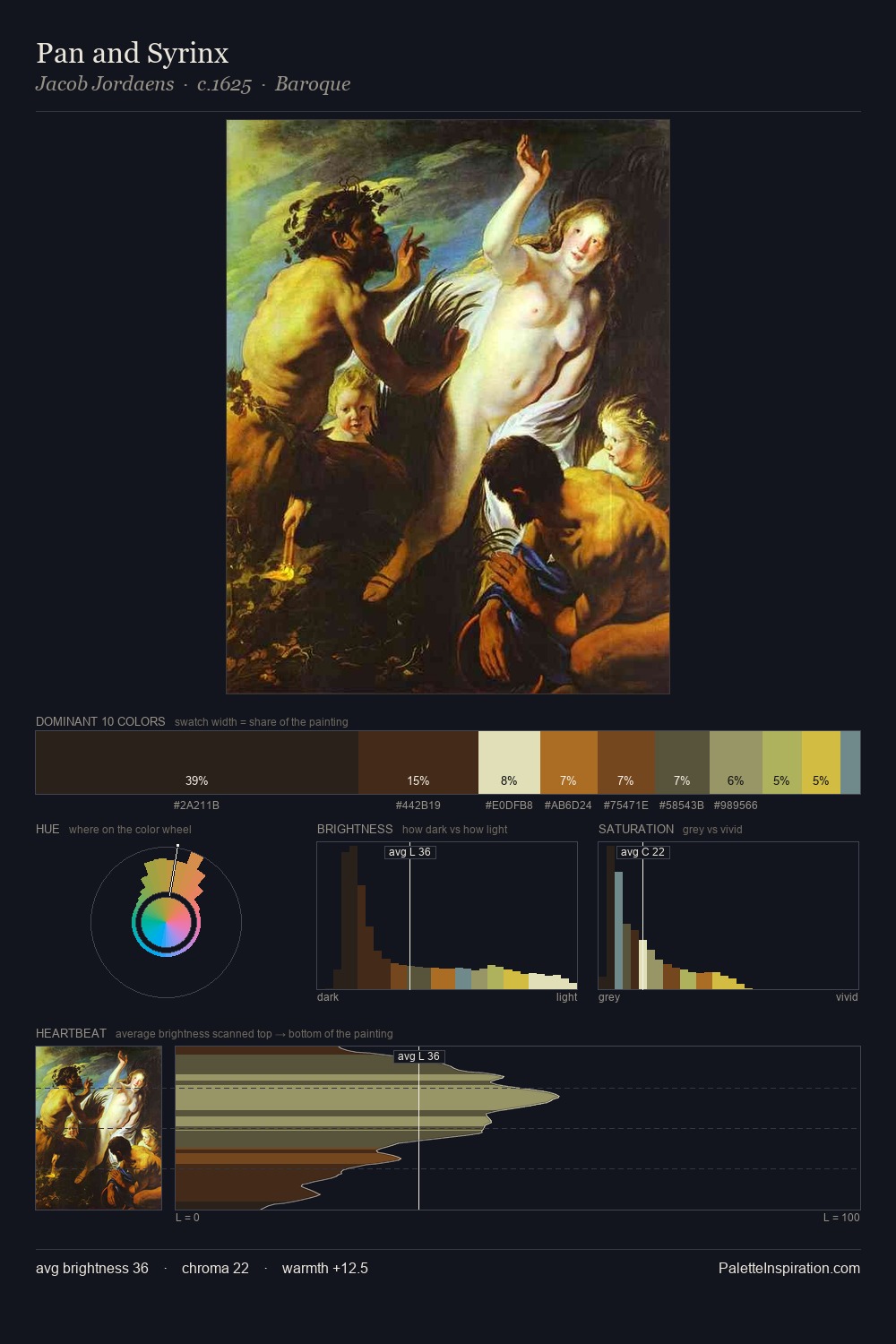Click the hex label #75471E
The image size is (896, 1344).
pos(626,806)
